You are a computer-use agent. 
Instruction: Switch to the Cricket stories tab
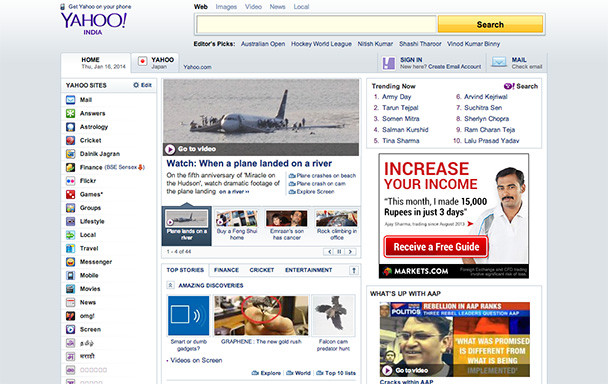pos(262,270)
